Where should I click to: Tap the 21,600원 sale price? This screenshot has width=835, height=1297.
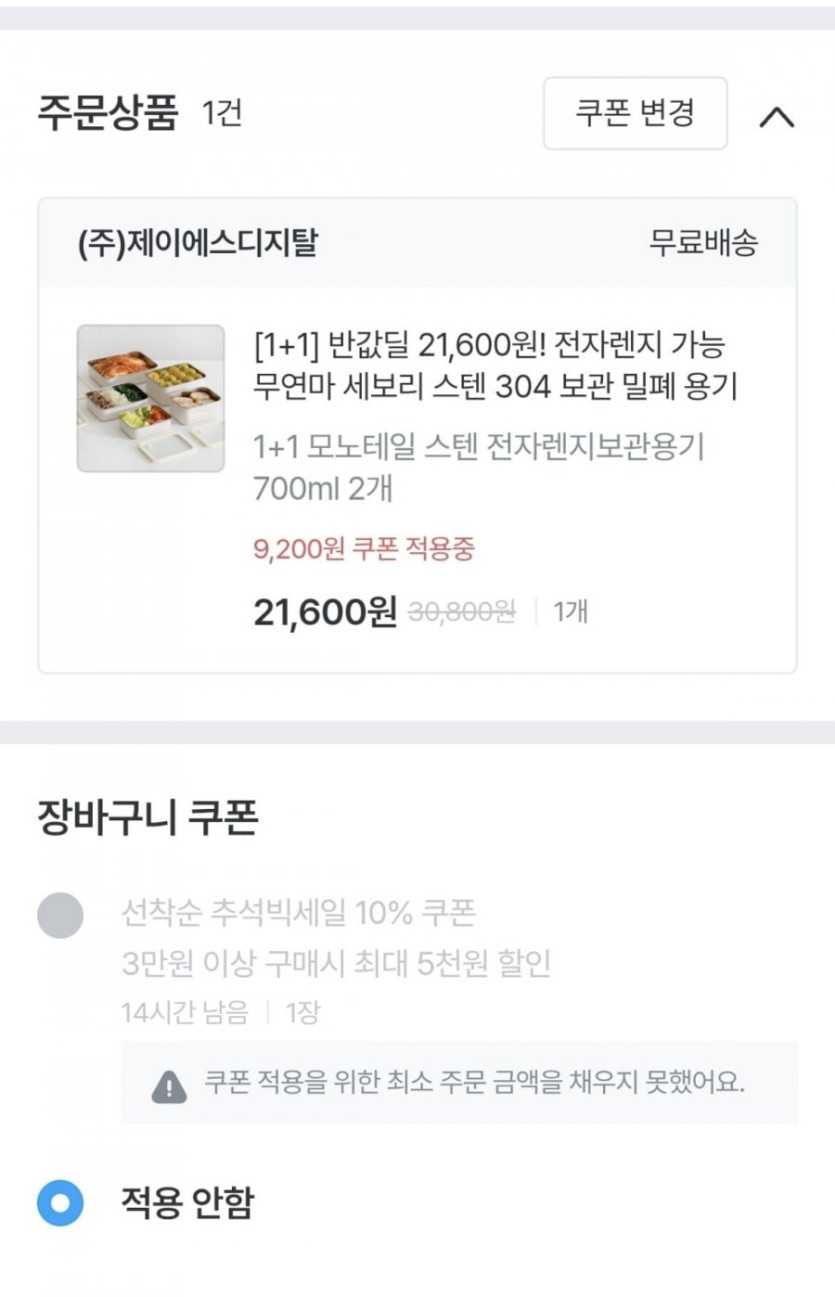click(326, 611)
